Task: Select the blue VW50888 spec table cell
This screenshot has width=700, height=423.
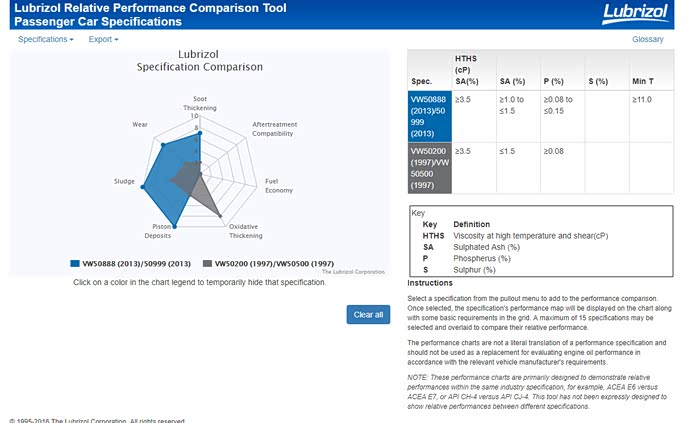Action: [431, 116]
